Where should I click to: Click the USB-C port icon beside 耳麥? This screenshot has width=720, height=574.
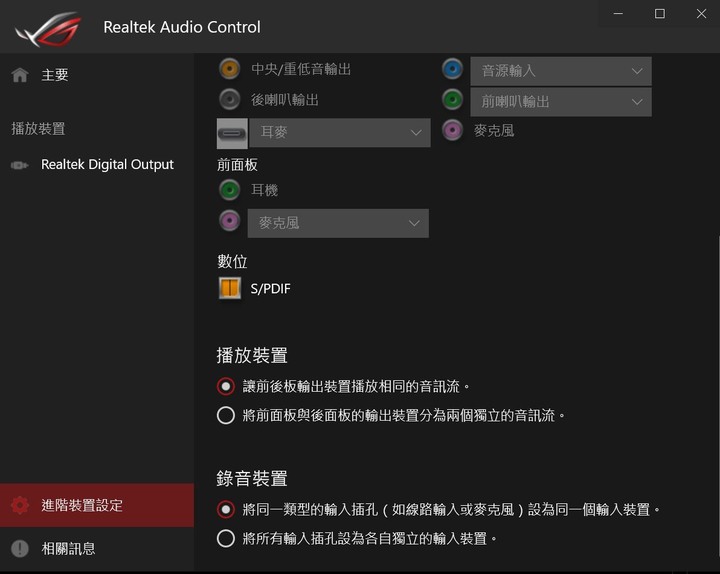click(232, 133)
